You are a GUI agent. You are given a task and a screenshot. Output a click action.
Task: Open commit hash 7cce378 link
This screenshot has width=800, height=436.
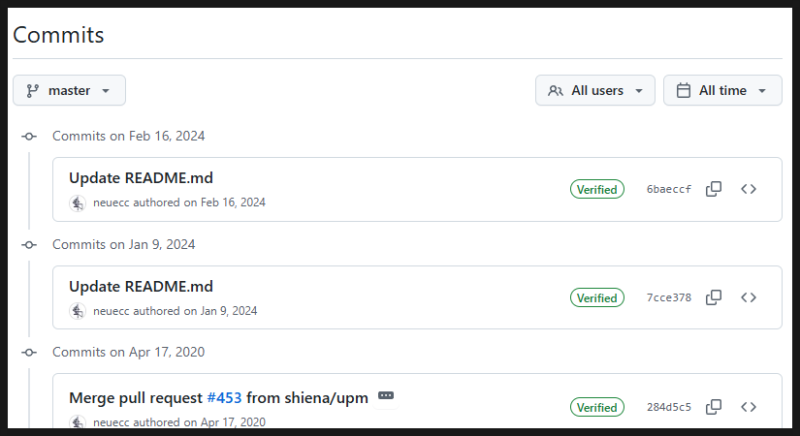669,297
